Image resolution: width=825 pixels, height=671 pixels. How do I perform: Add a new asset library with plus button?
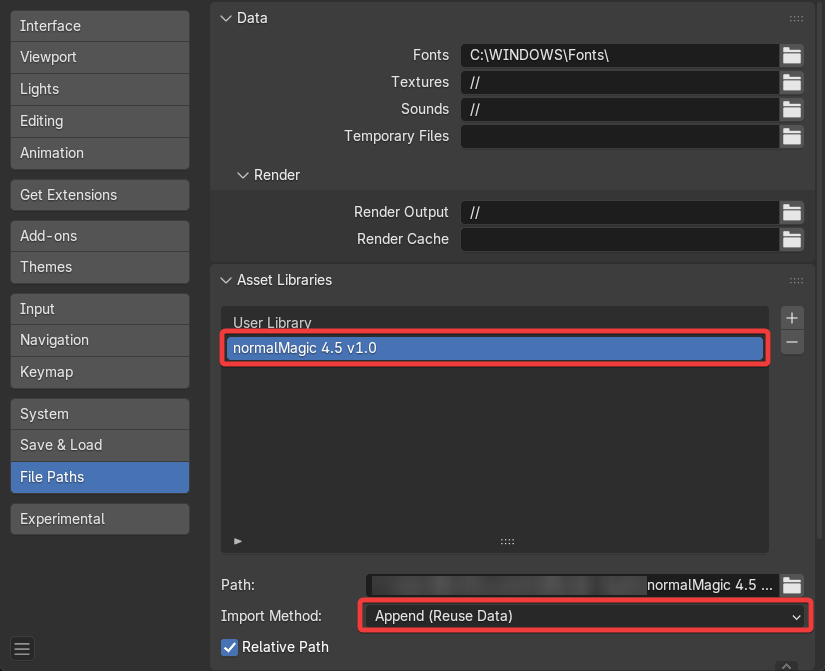[792, 318]
